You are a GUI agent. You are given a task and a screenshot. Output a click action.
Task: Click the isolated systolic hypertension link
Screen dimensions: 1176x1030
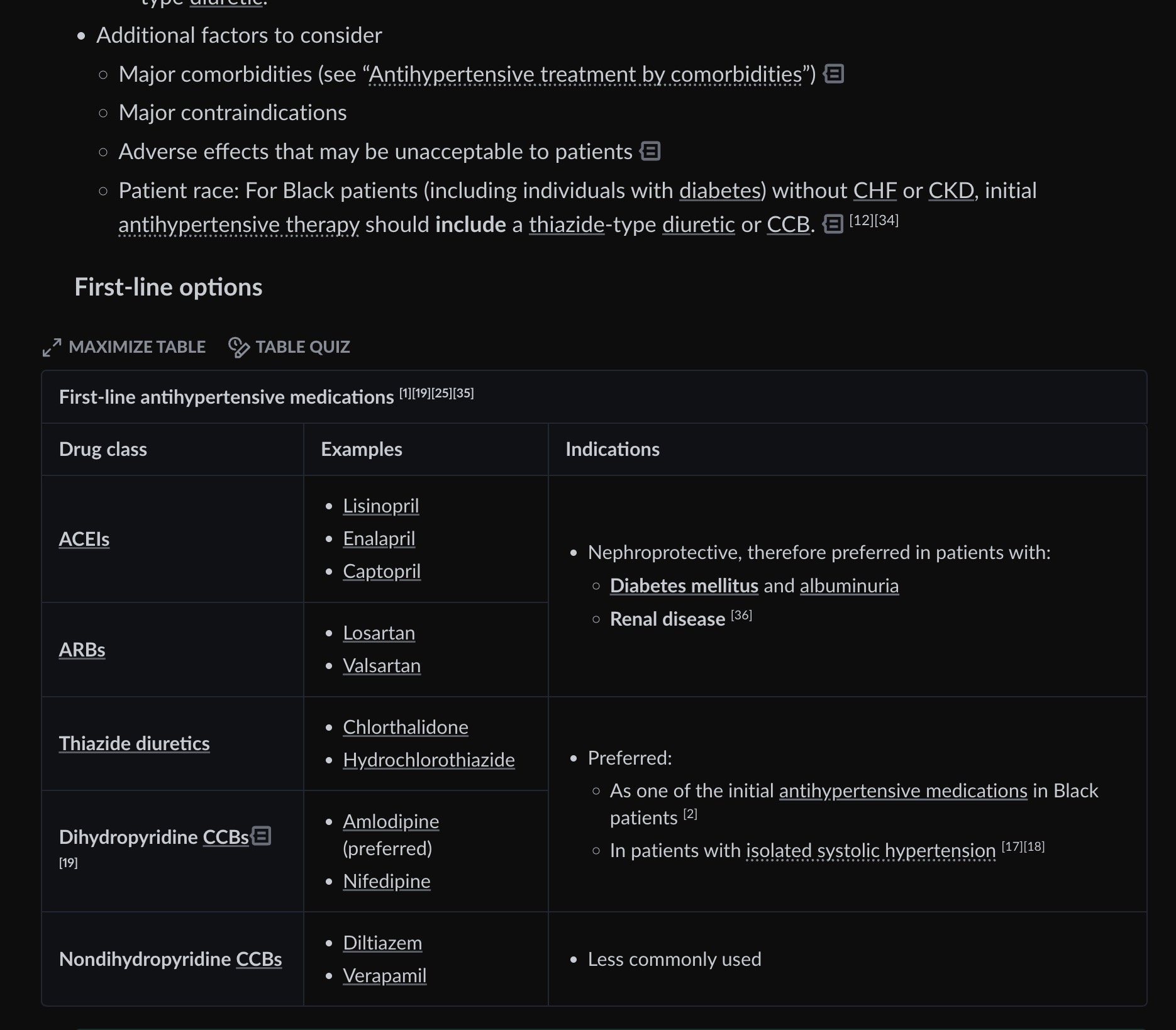(x=870, y=851)
